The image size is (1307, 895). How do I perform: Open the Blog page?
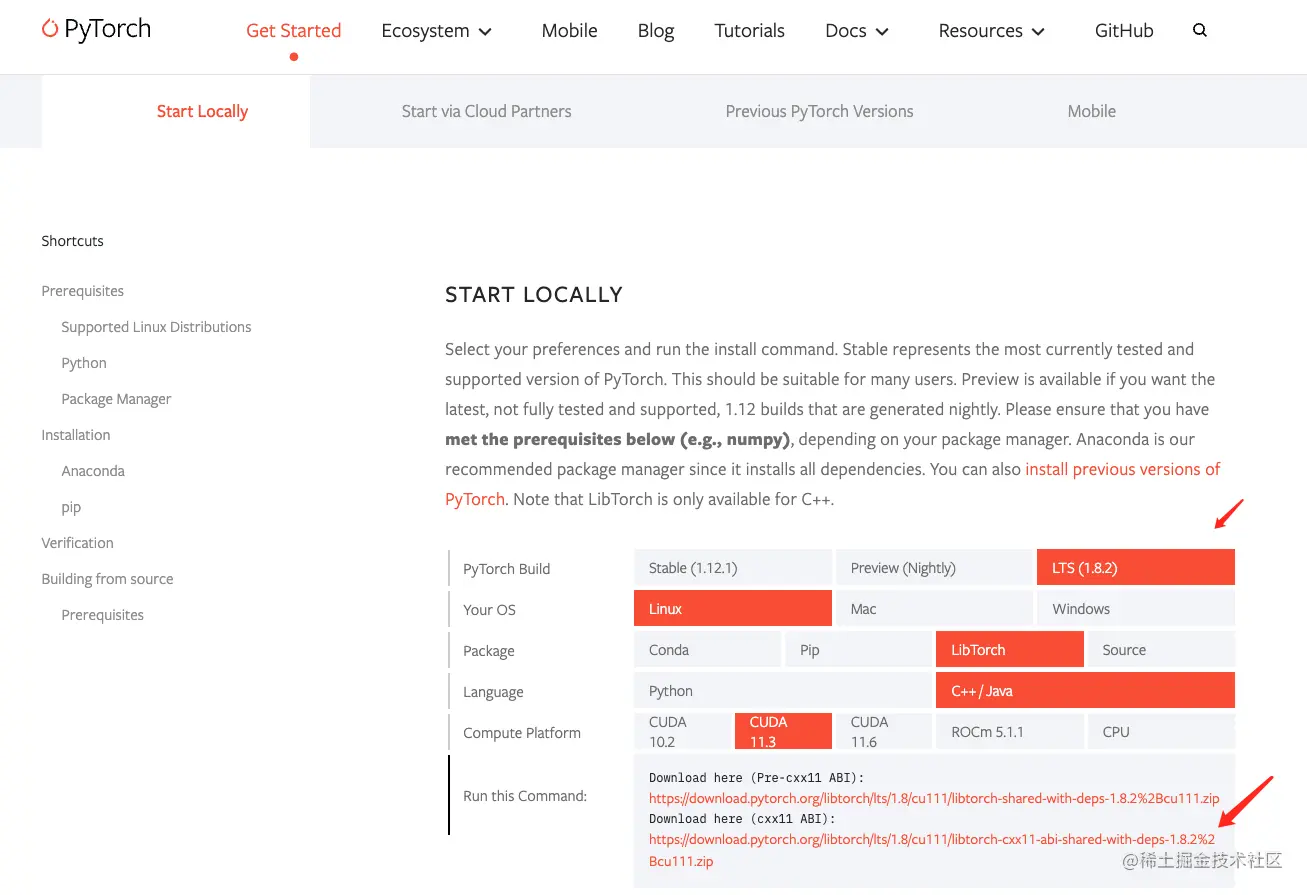[656, 31]
